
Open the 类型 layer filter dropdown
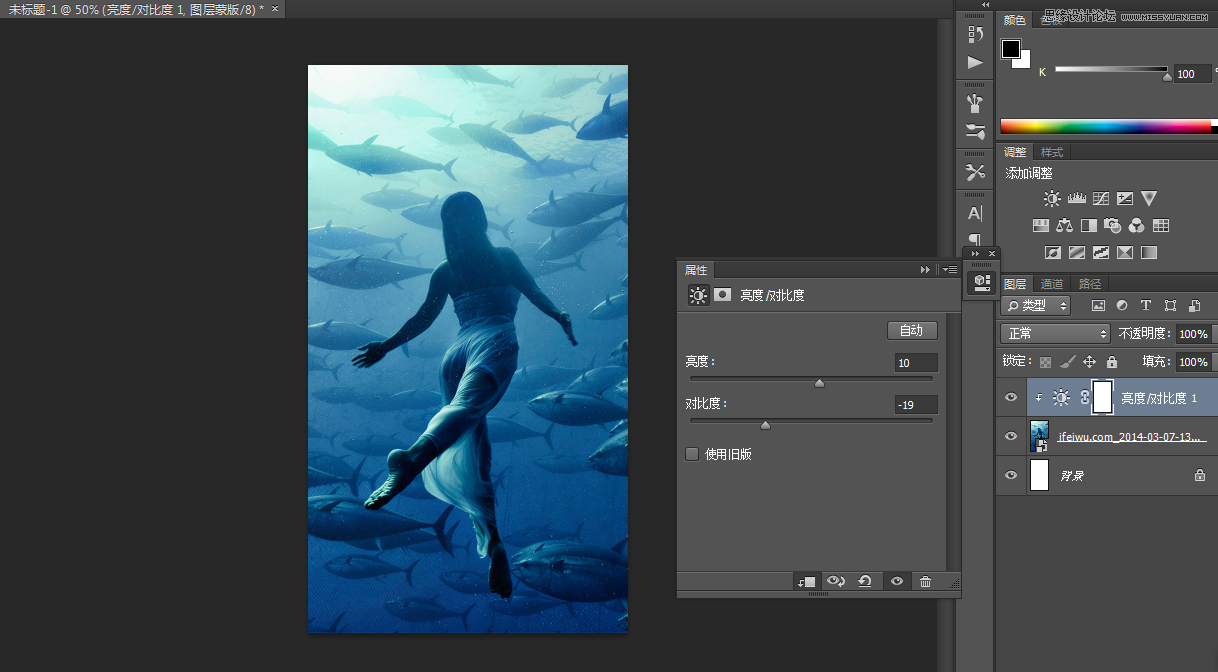tap(1036, 305)
